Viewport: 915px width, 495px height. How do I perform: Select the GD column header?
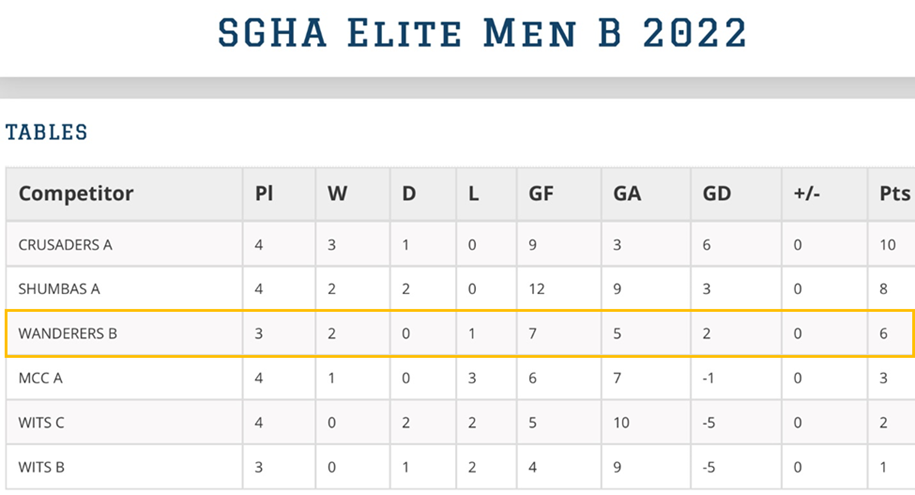717,193
